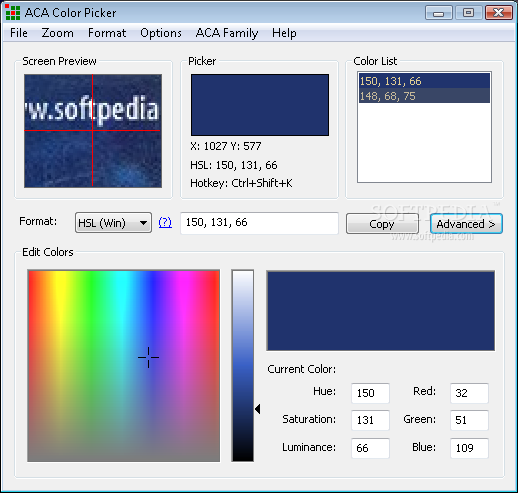This screenshot has height=493, width=518.
Task: Click the vertical luminance gradient bar
Action: pyautogui.click(x=243, y=366)
